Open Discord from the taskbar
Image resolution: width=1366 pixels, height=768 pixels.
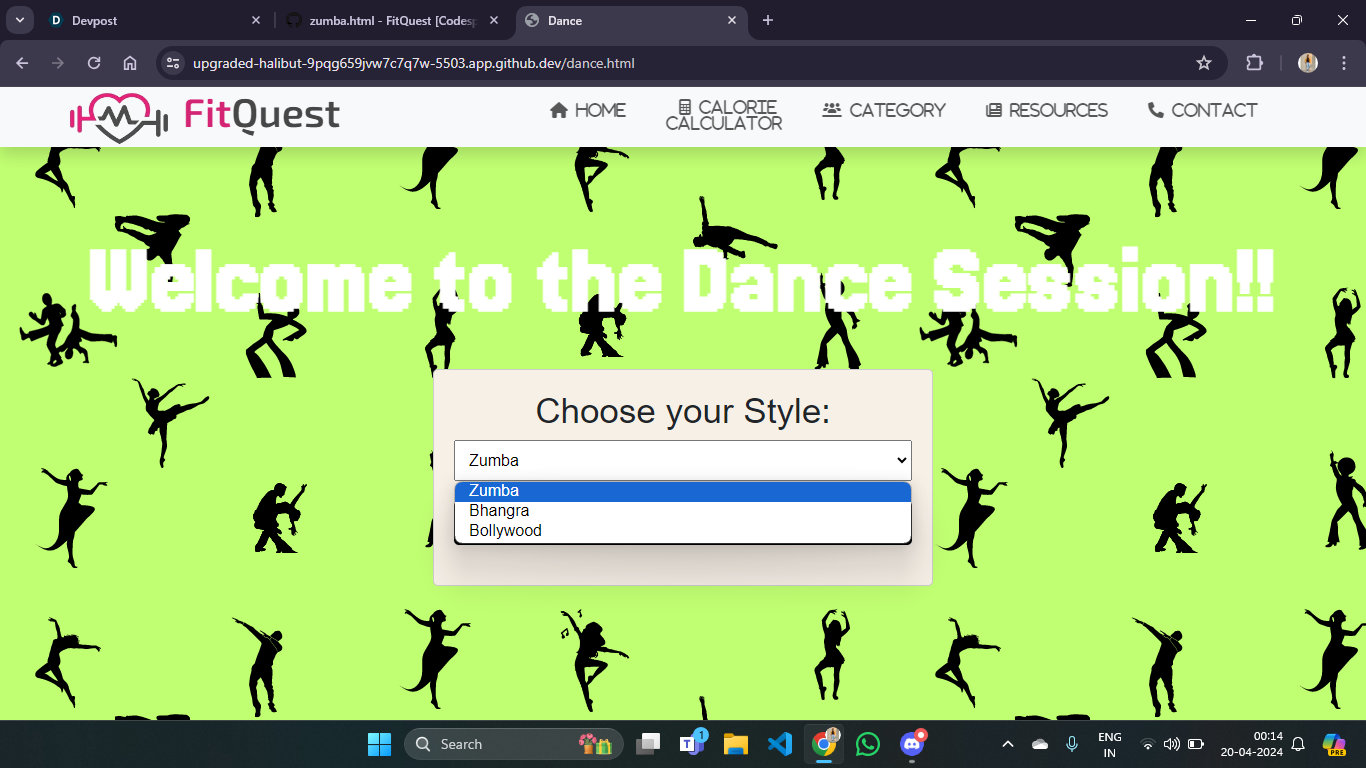point(912,744)
